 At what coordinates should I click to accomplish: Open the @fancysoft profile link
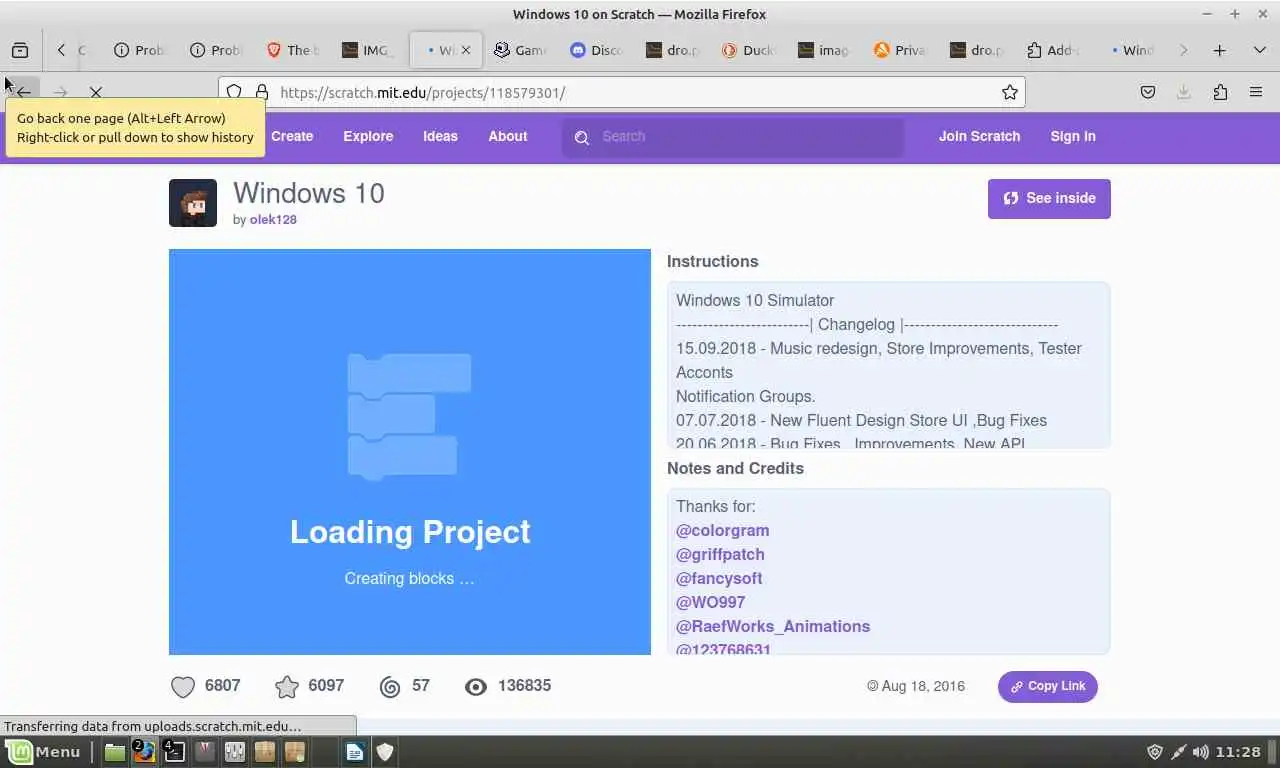719,578
